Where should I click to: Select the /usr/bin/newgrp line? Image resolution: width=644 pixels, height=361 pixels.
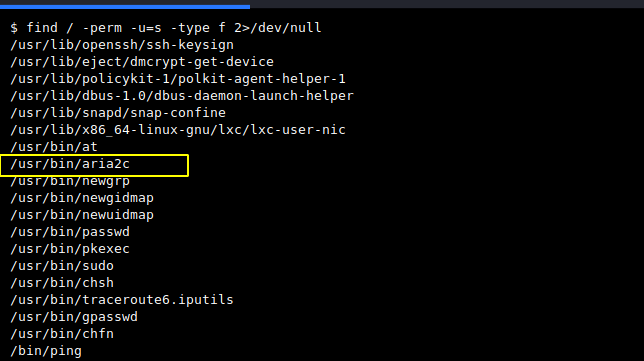coord(70,181)
